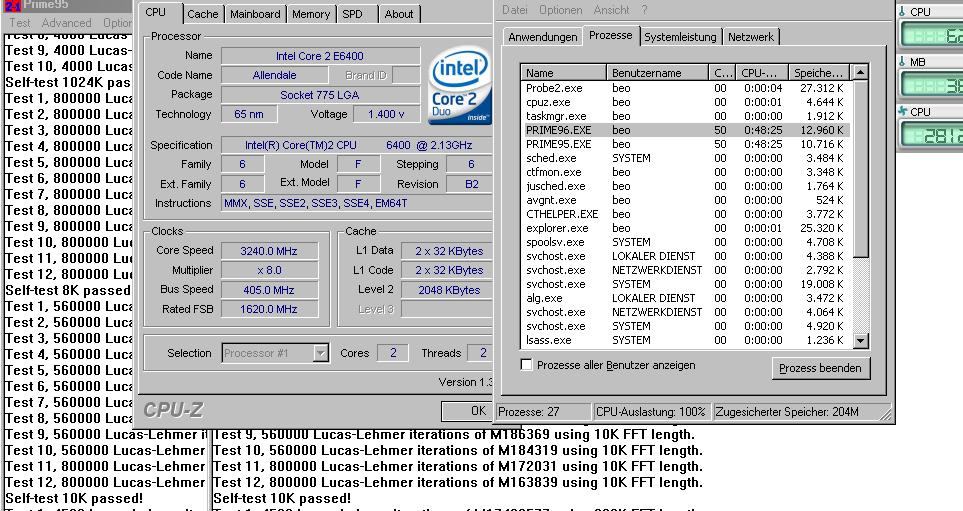Select the lsass.exe process row
The width and height of the screenshot is (963, 511).
(685, 340)
